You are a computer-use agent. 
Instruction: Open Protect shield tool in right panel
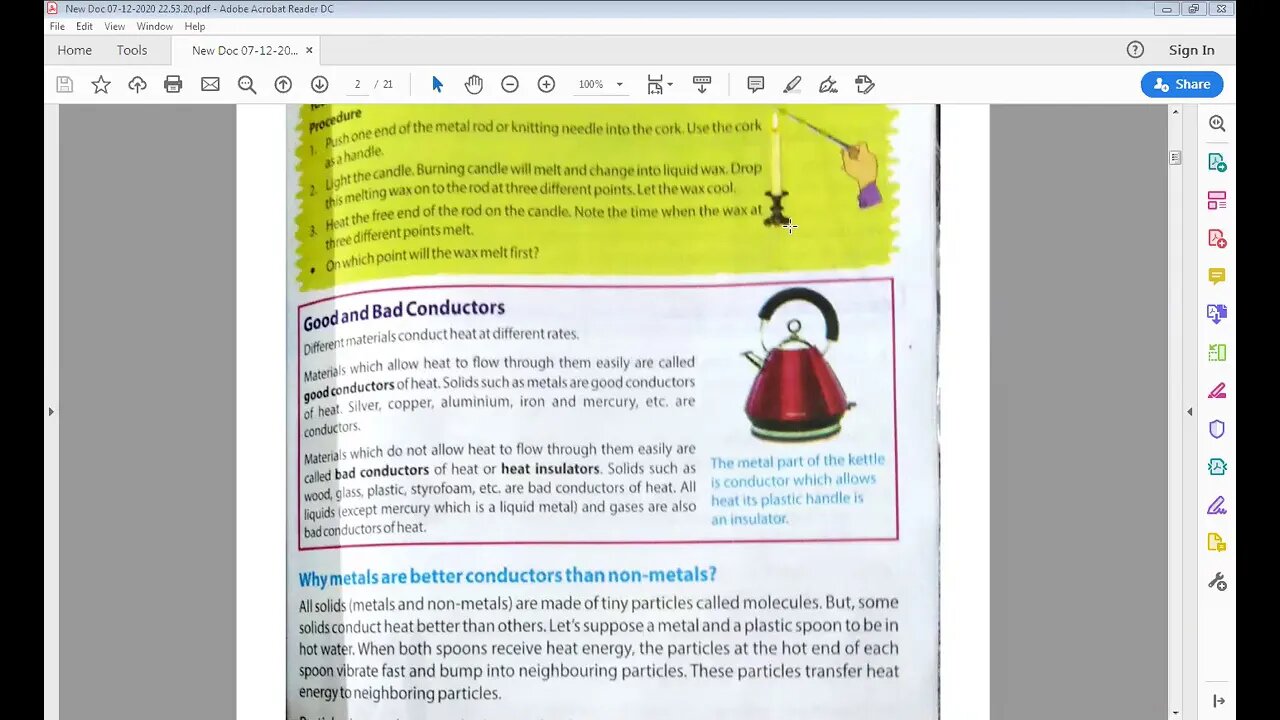point(1217,429)
